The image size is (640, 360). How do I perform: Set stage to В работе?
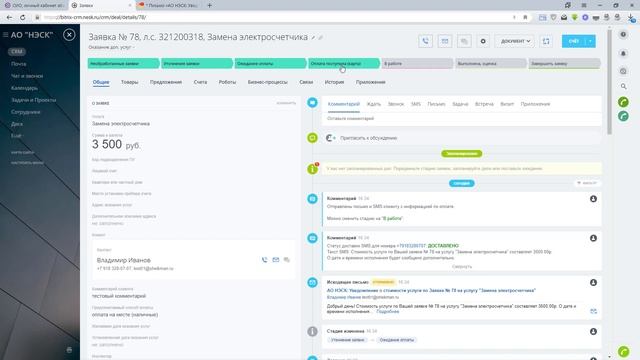coord(417,63)
